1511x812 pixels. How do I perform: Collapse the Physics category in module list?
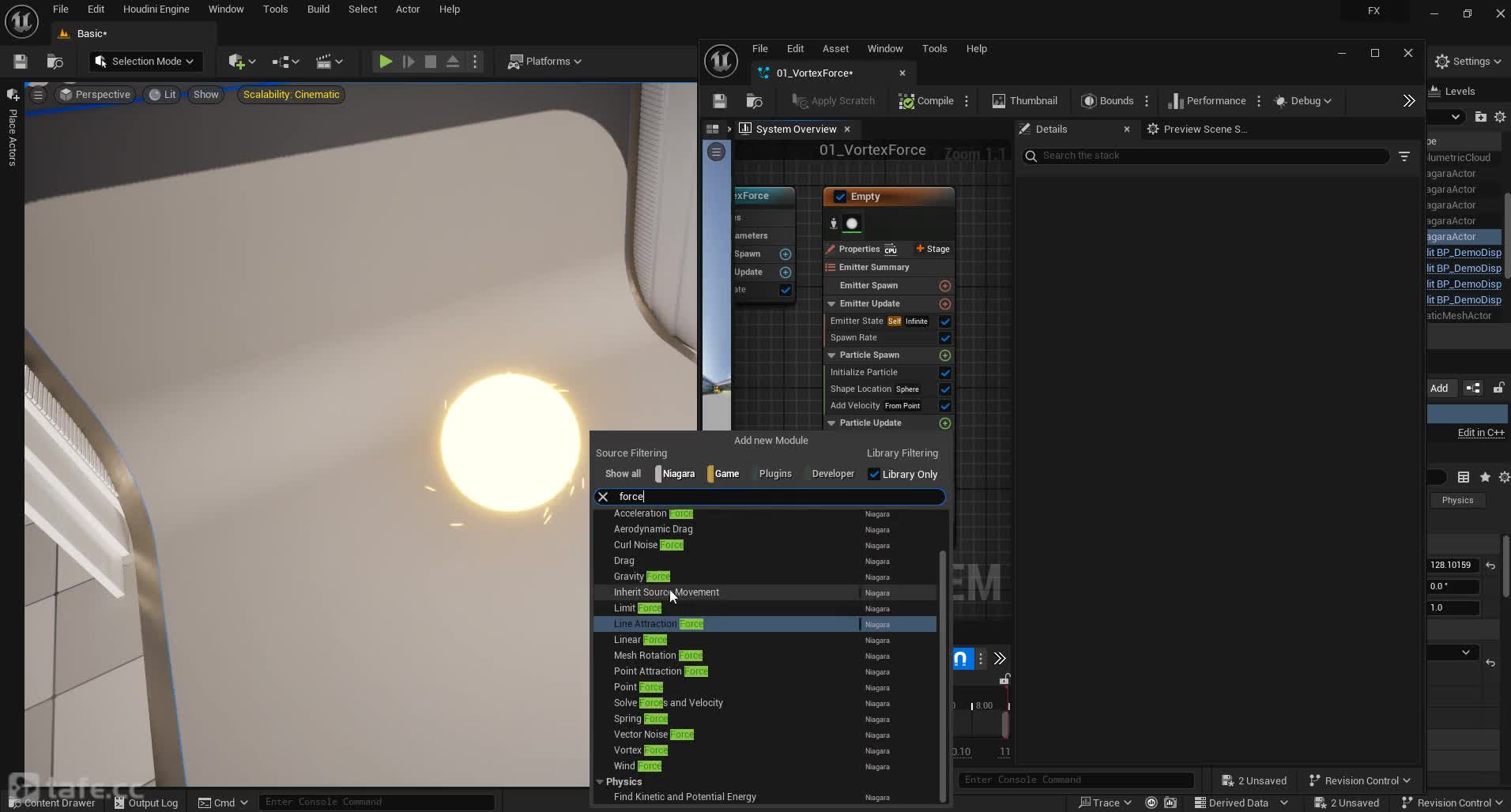point(600,782)
